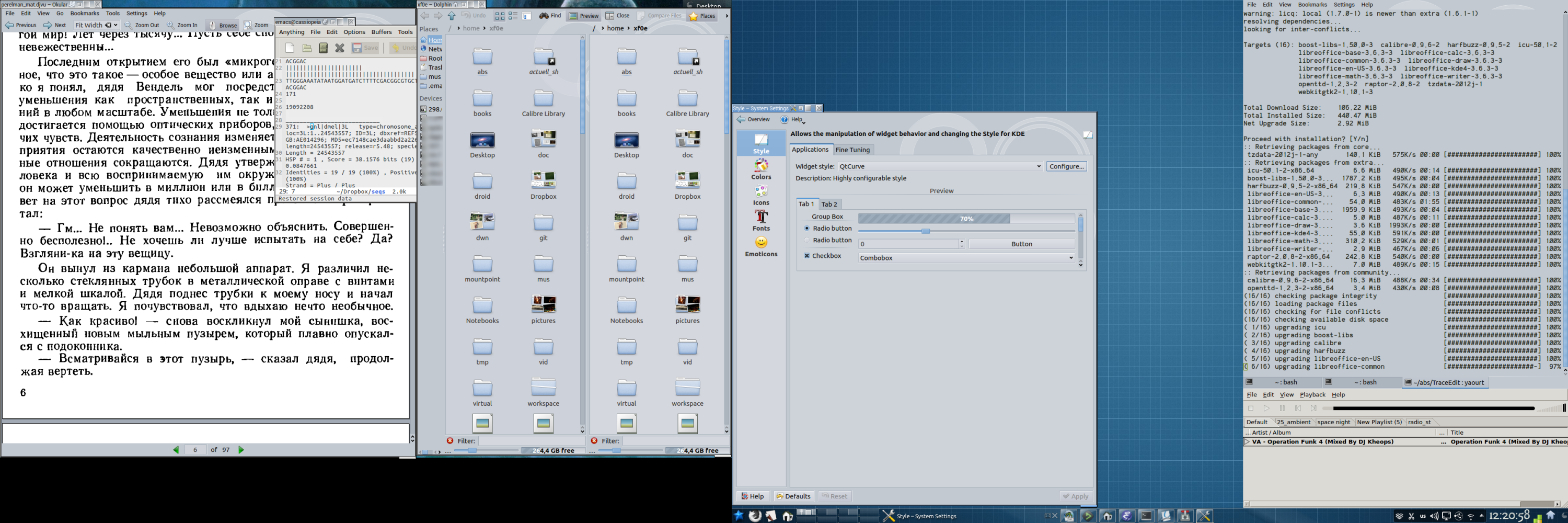Click the Find button in Dolphin

[550, 16]
